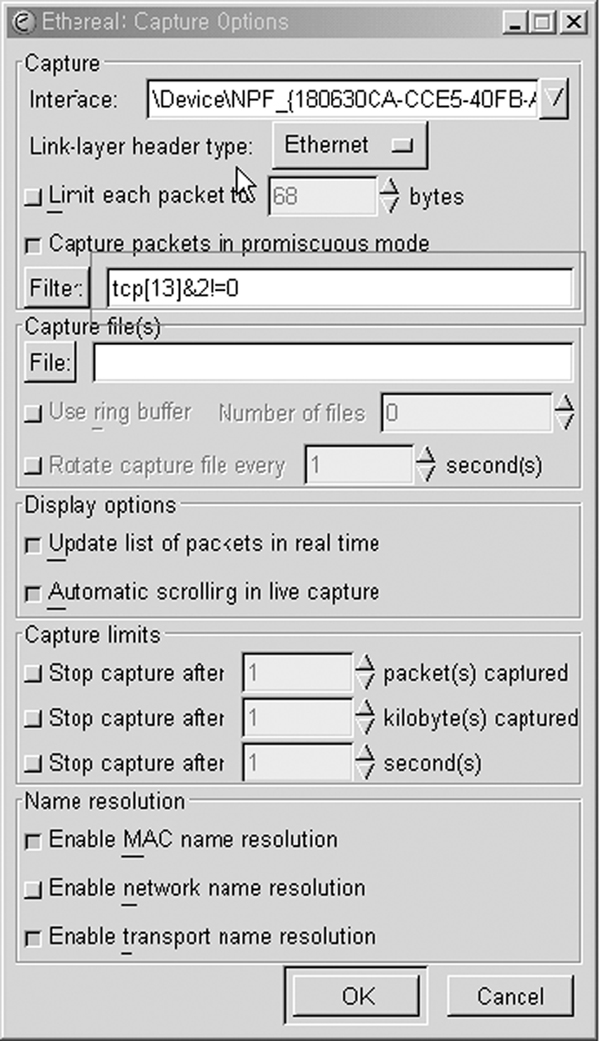Disable promiscuous mode capture checkbox
Screen dimensions: 600x1041
pos(33,246)
